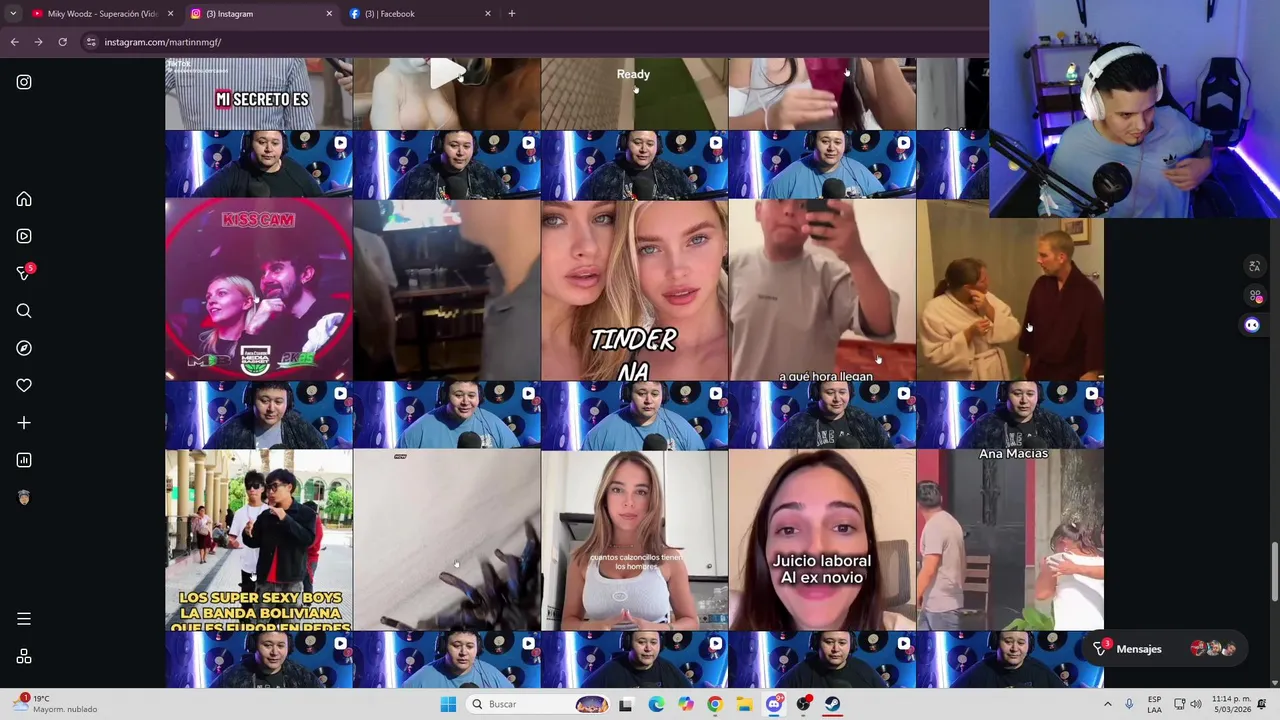This screenshot has width=1280, height=720.
Task: Expand the browser tab search dropdown
Action: pyautogui.click(x=13, y=13)
